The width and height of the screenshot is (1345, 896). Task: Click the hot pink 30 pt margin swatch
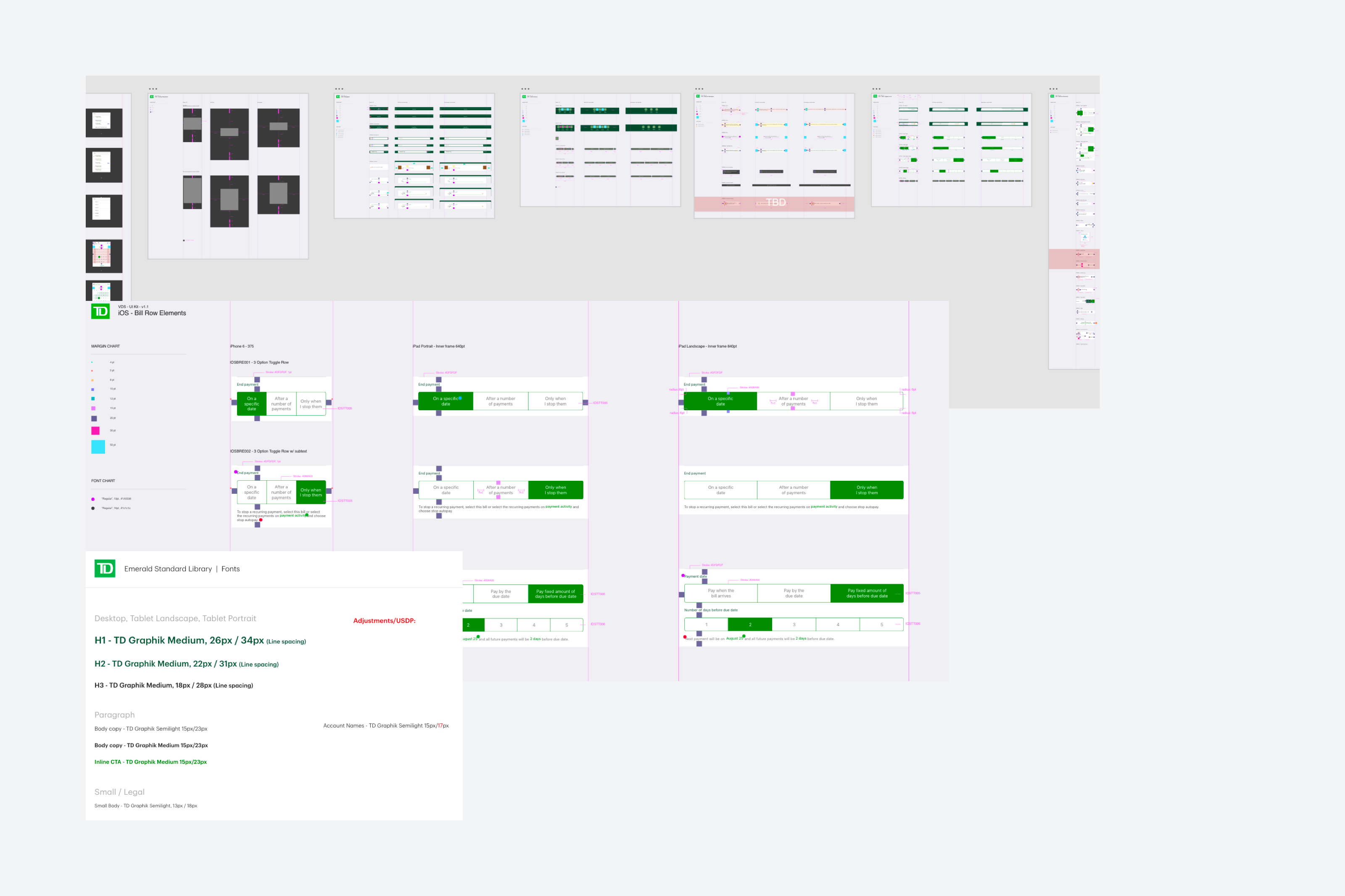point(95,431)
